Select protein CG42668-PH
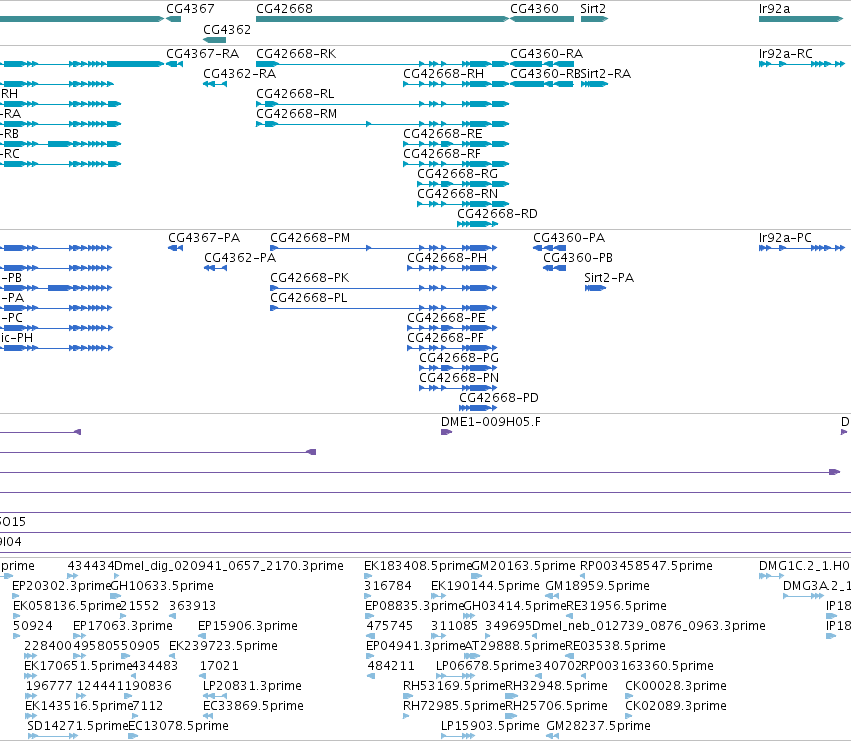 tap(452, 268)
